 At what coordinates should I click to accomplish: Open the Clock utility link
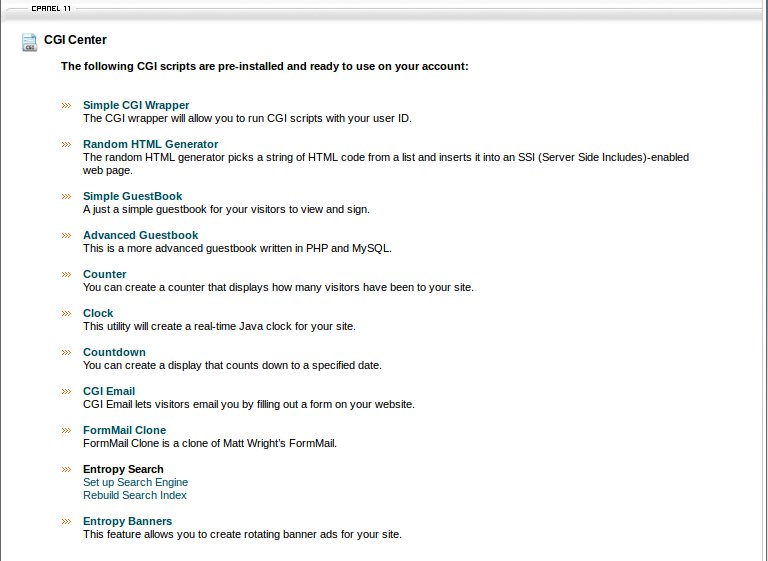coord(98,313)
